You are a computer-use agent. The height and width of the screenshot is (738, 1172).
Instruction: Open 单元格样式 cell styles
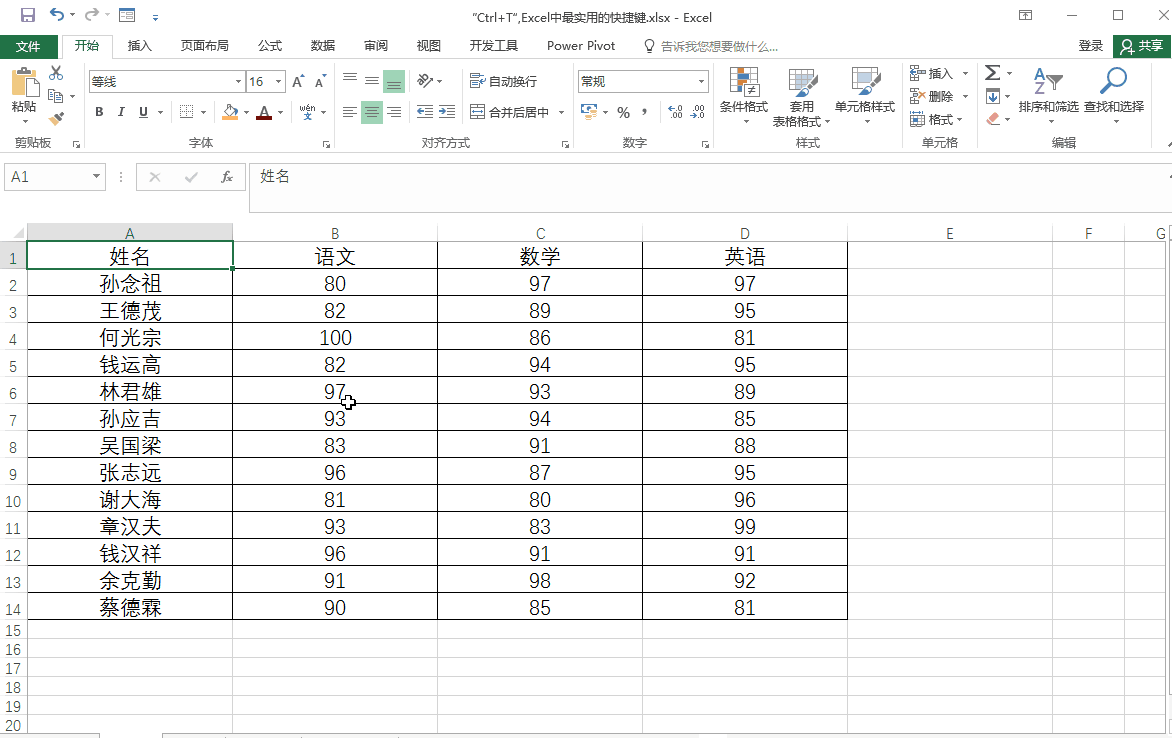865,96
